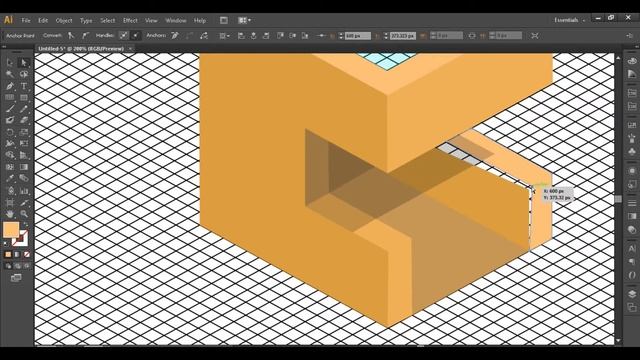Click the remove selected anchor points icon
Image resolution: width=640 pixels, height=360 pixels.
pyautogui.click(x=175, y=36)
